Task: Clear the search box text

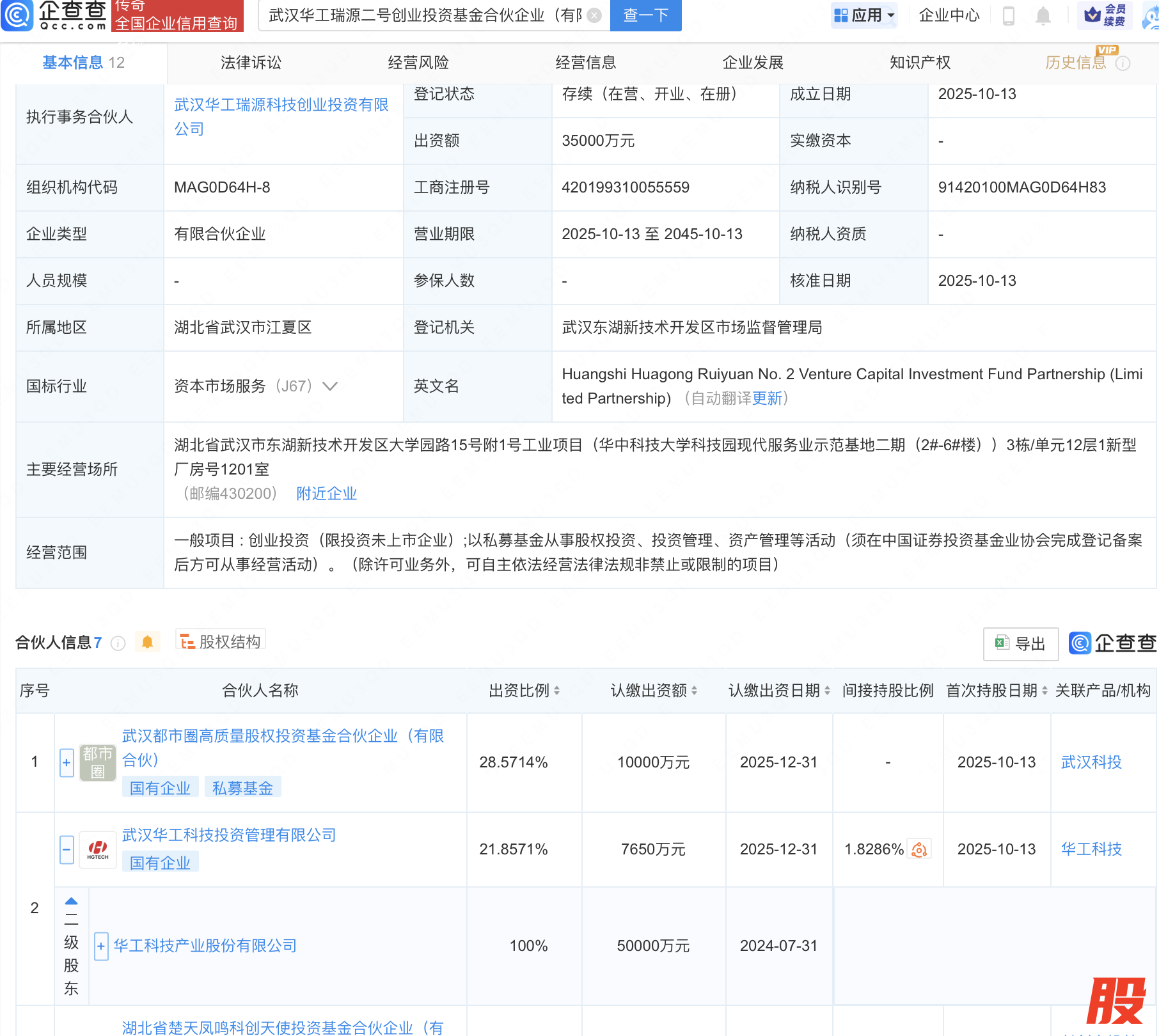Action: 594,15
